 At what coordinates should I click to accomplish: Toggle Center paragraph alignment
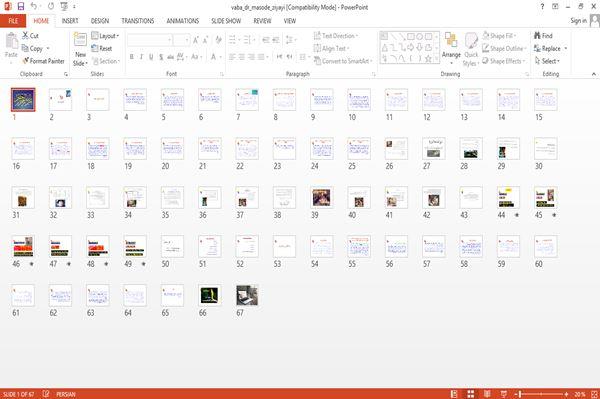point(241,57)
